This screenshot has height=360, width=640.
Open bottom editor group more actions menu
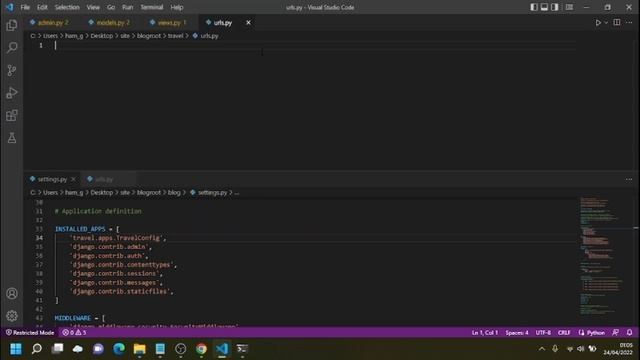pos(629,179)
